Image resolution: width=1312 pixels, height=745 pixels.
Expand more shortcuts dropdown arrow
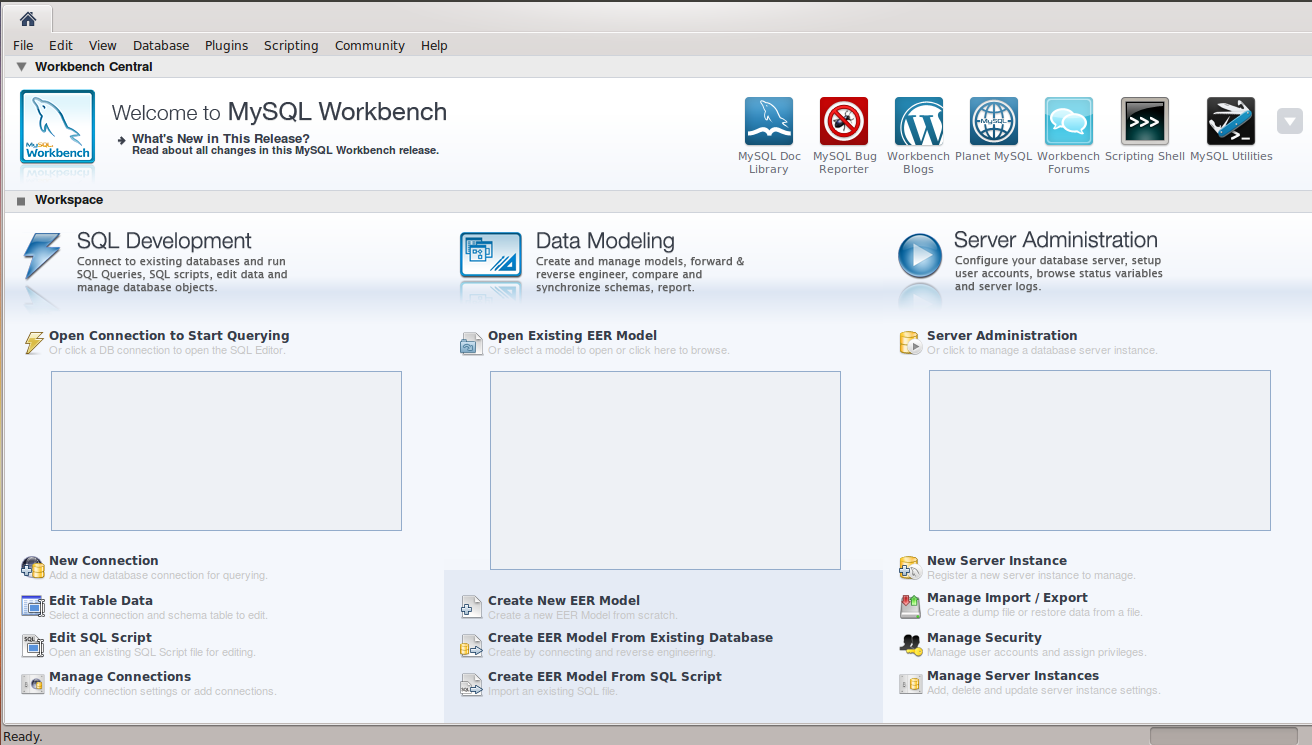(x=1290, y=121)
